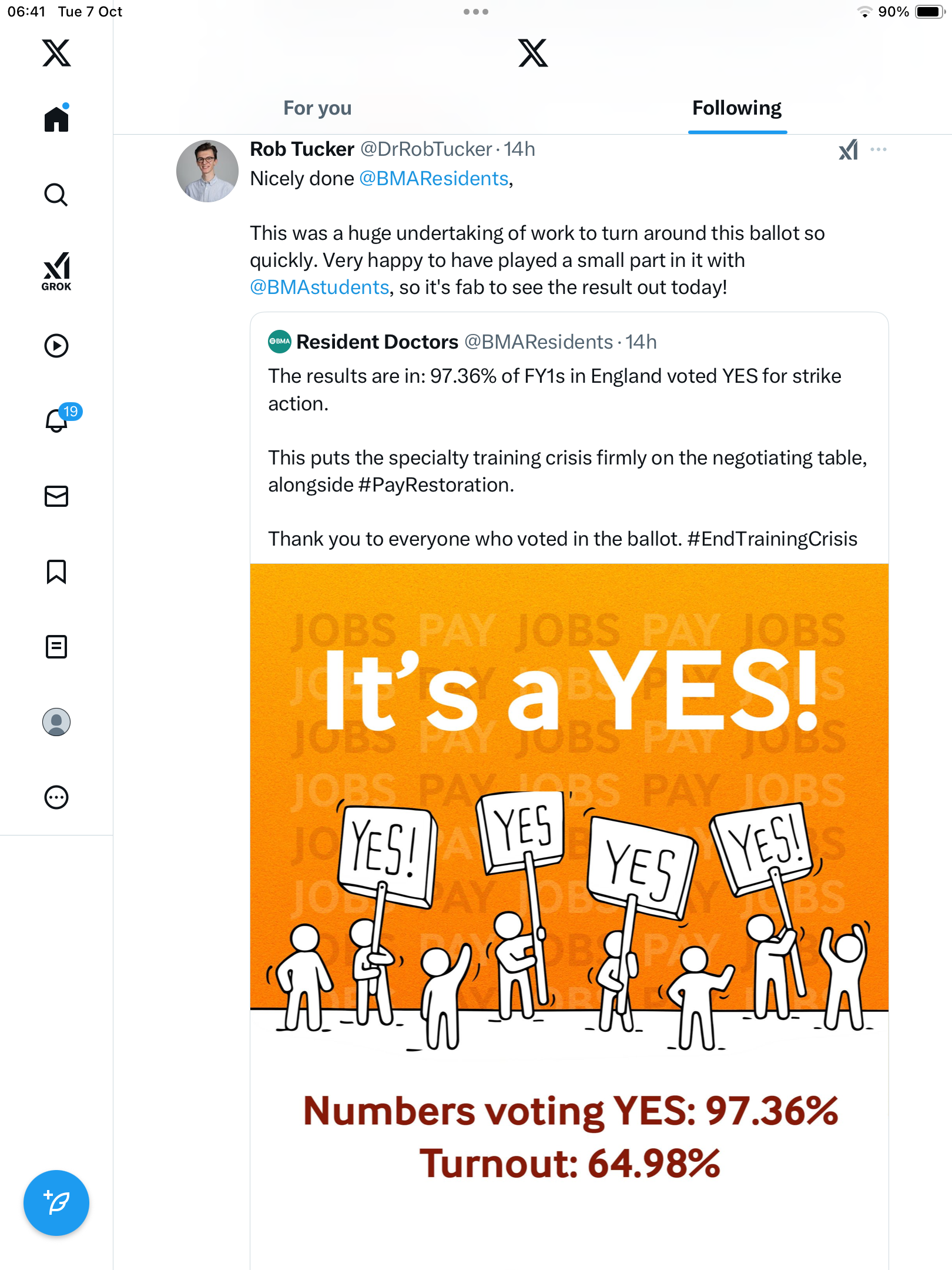Tap the three-dot multitasking control at top
This screenshot has height=1270, width=952.
click(x=476, y=12)
